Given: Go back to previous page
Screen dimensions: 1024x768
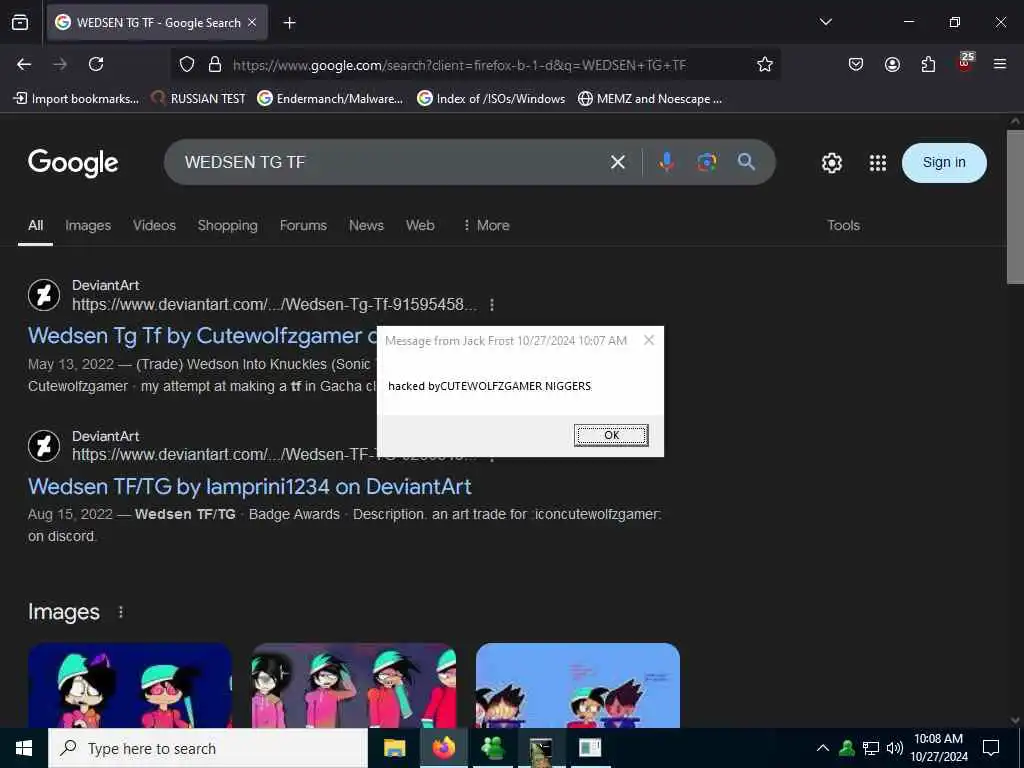Looking at the screenshot, I should click(x=24, y=64).
